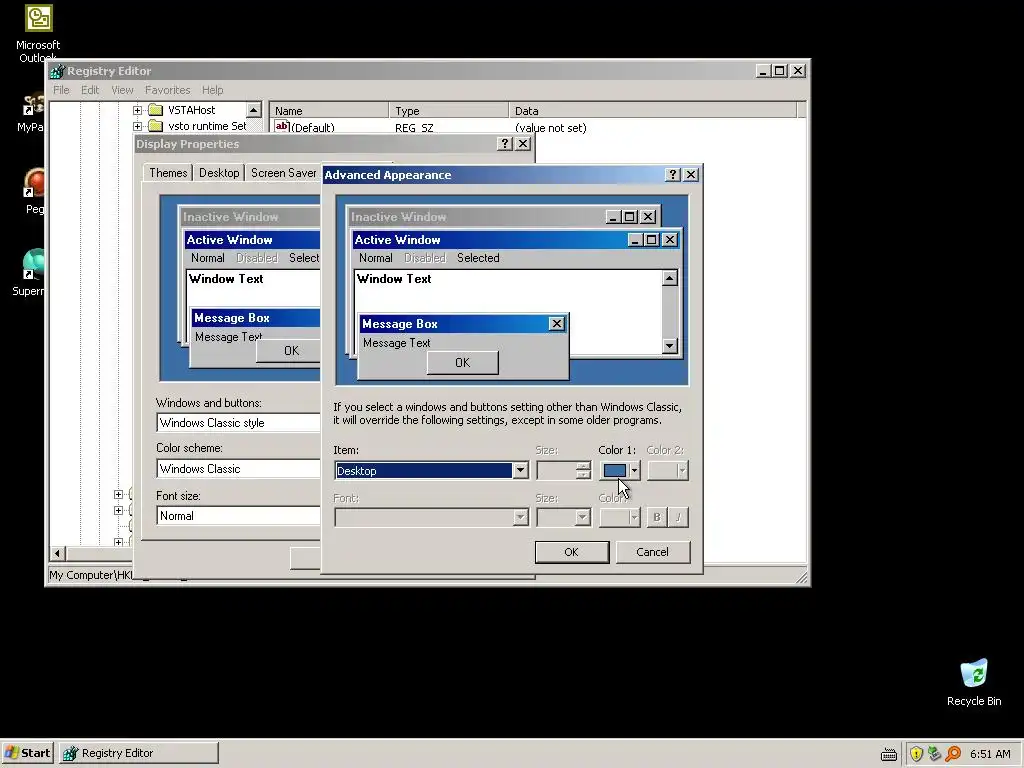Click Advanced Appearance help question button
This screenshot has width=1024, height=768.
click(673, 174)
